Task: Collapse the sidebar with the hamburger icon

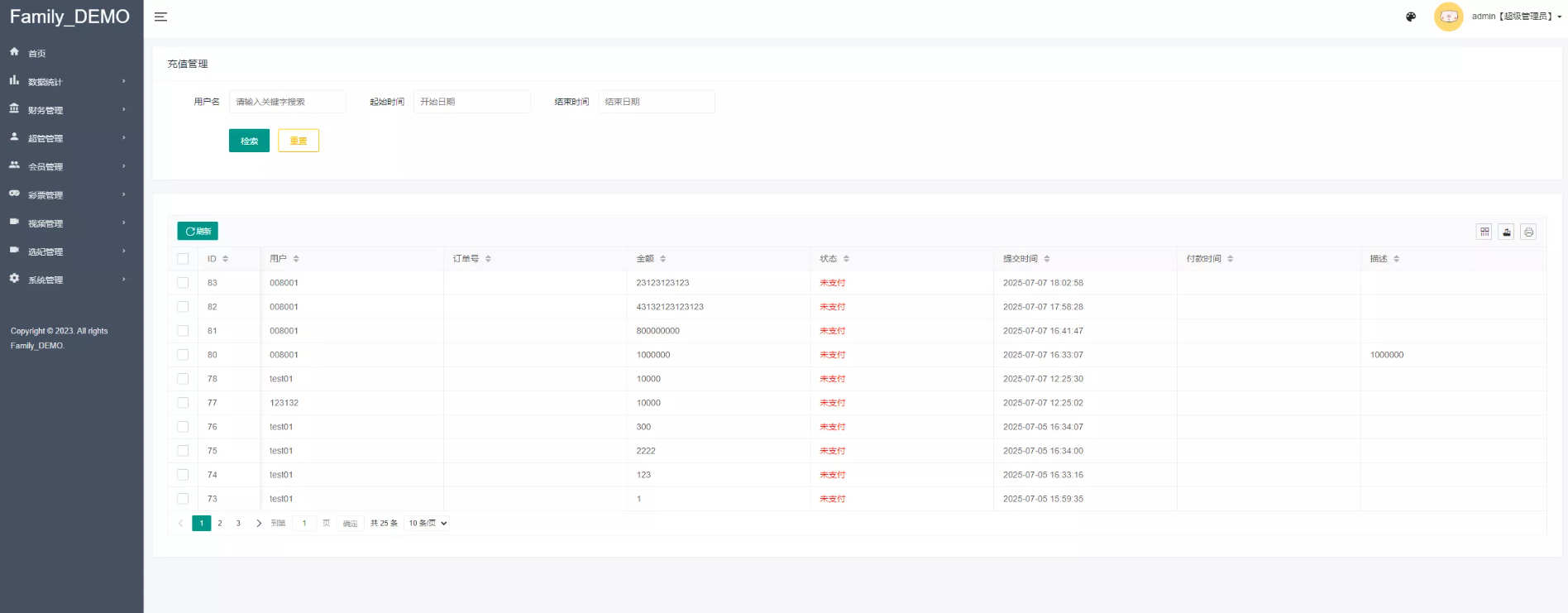Action: 160,17
